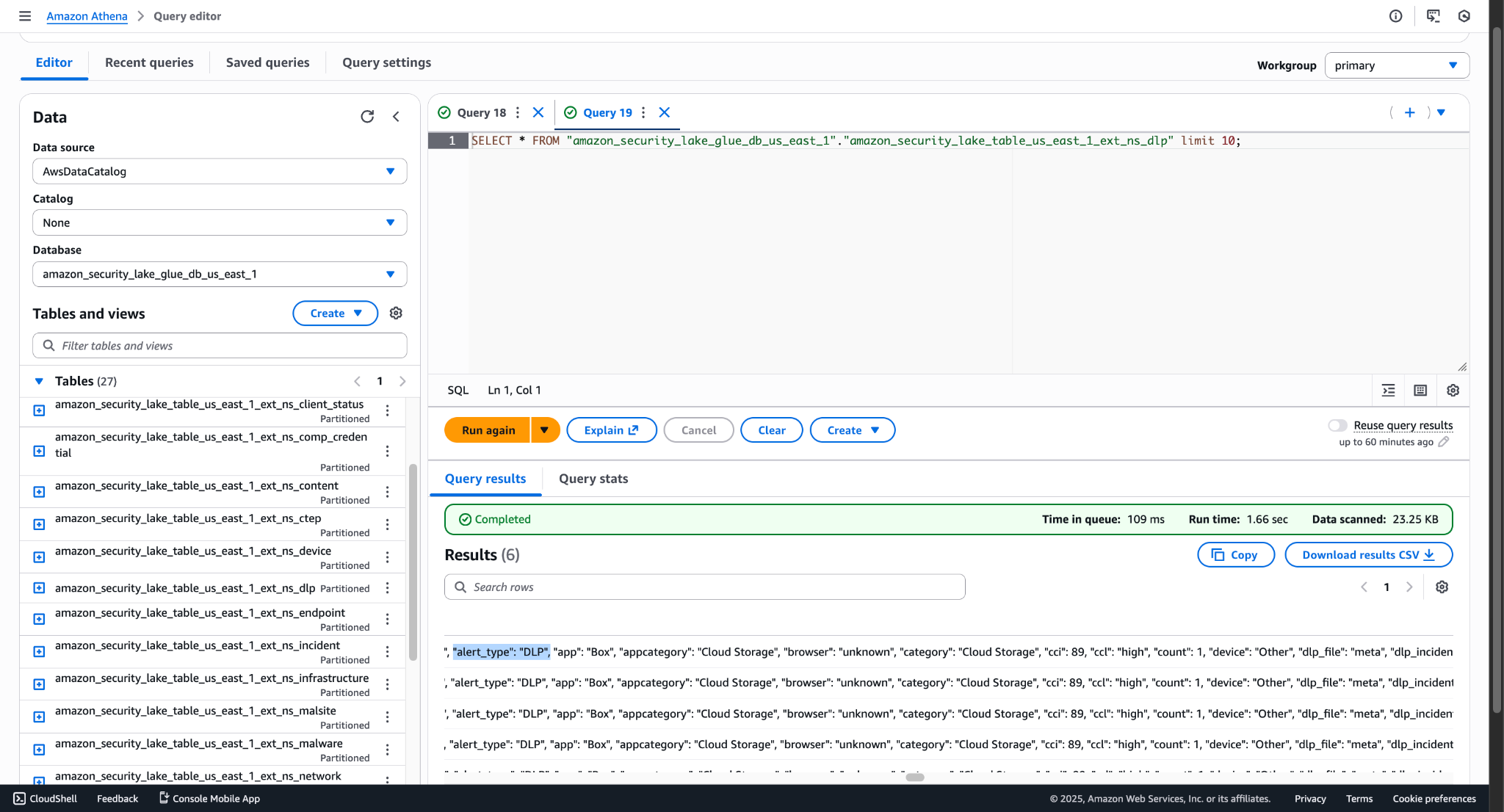Edit the reuse query results time
The image size is (1504, 812).
pyautogui.click(x=1444, y=442)
